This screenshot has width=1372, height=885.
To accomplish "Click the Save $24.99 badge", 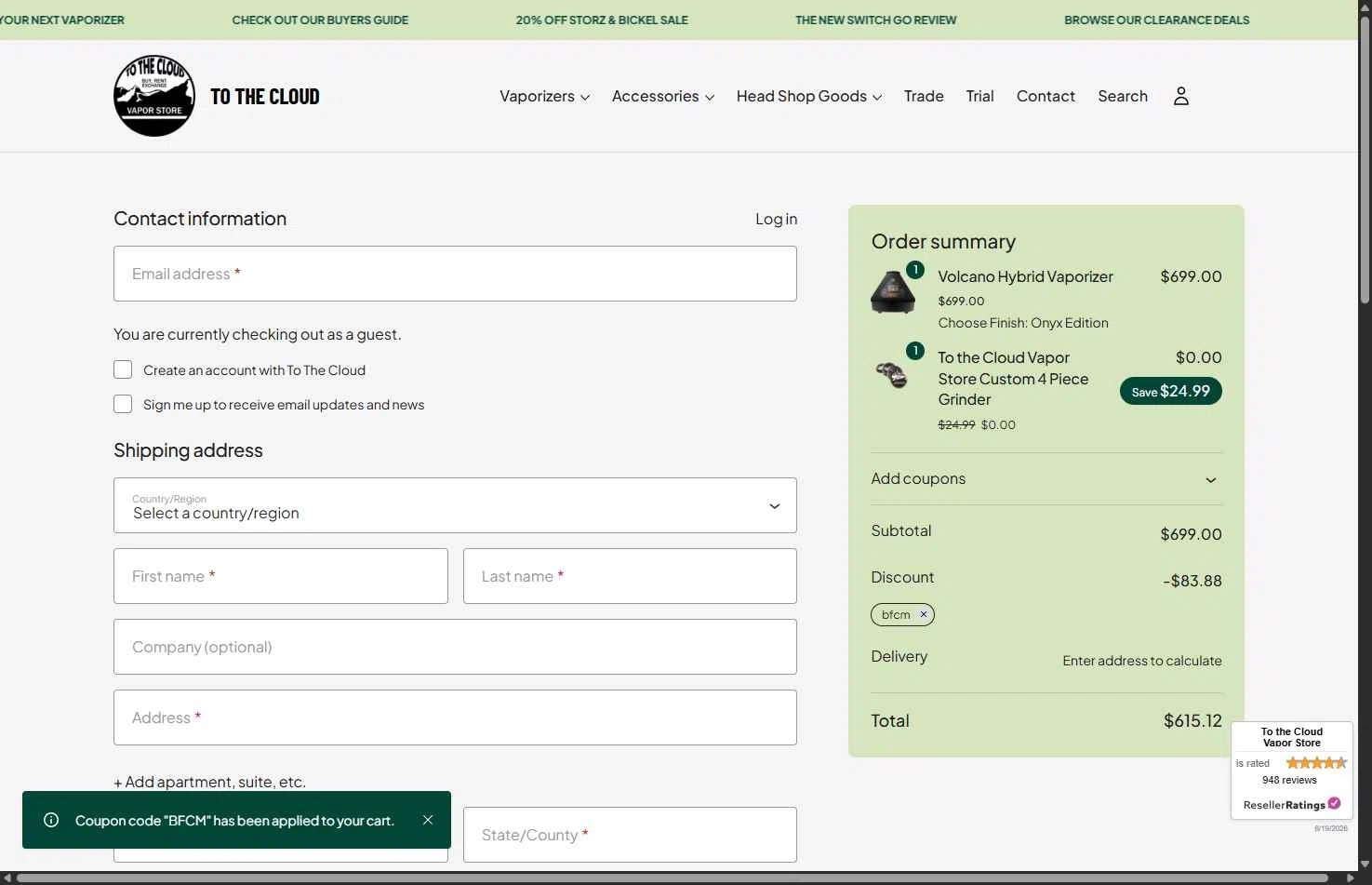I will click(1170, 391).
